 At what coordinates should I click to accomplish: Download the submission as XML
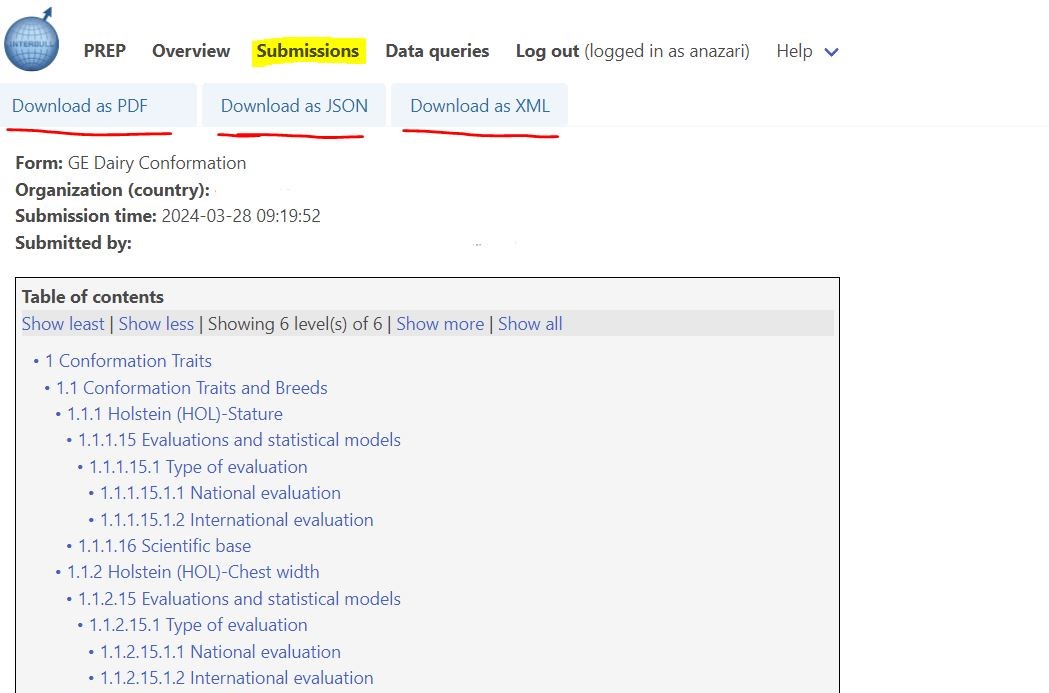coord(480,106)
